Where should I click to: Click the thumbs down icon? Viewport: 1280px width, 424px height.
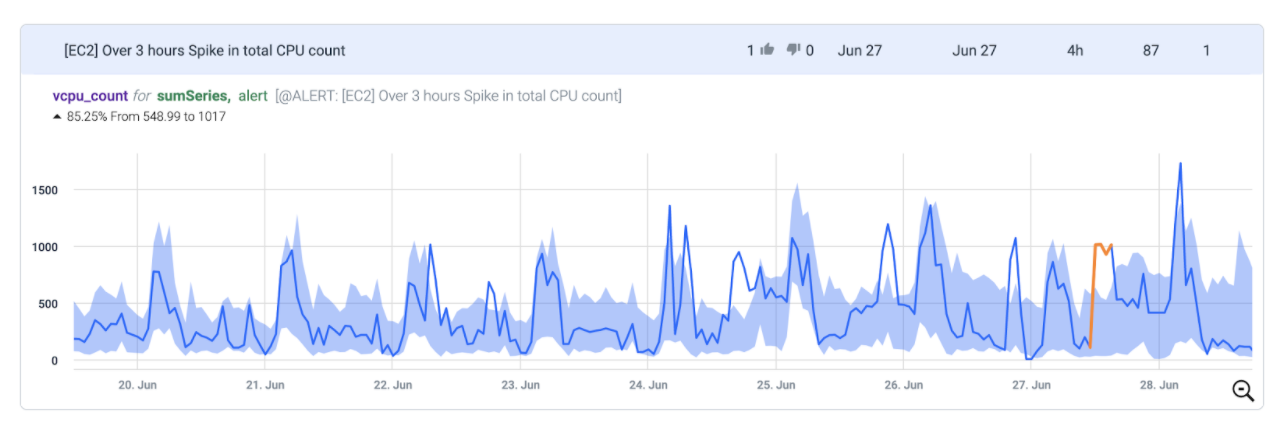(x=794, y=50)
